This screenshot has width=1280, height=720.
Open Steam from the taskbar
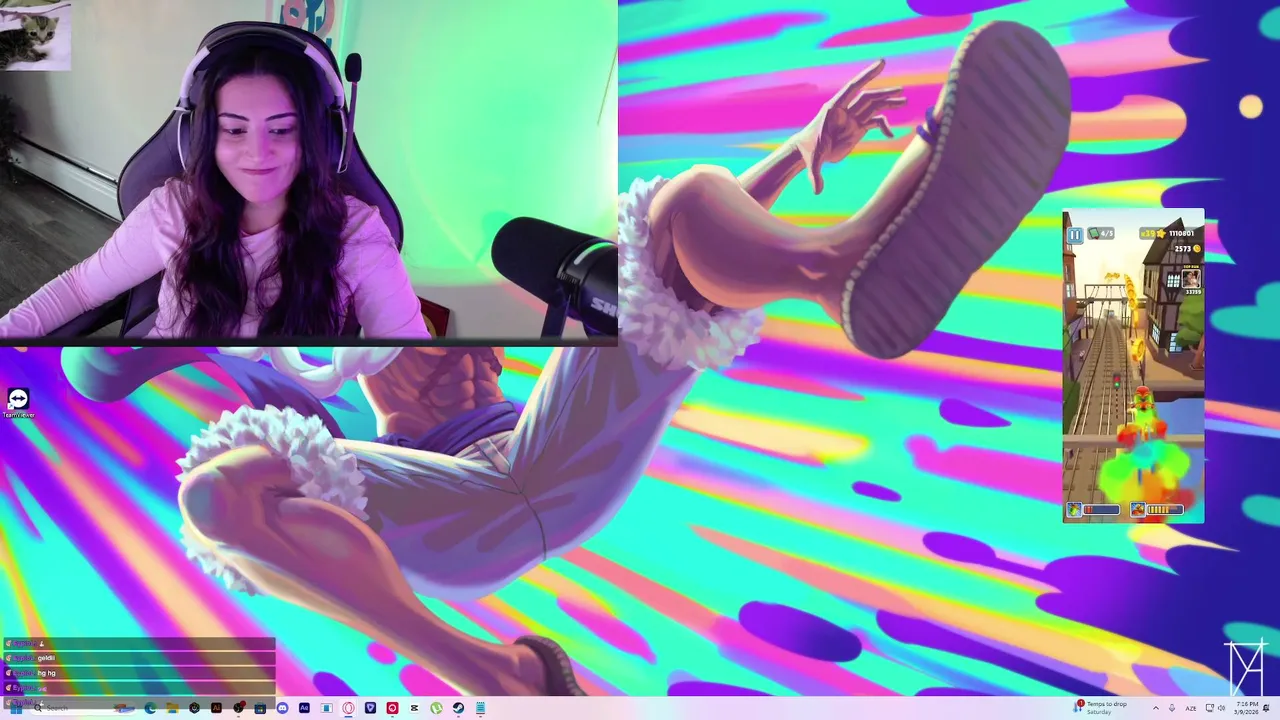click(x=458, y=708)
